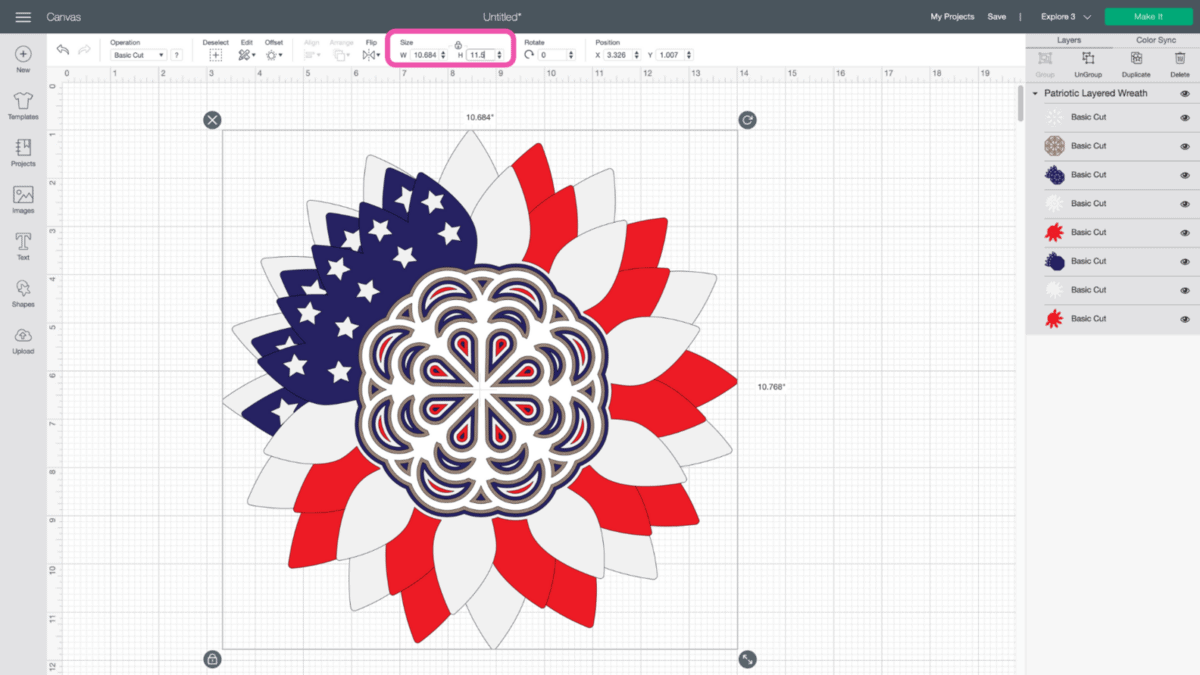Click the resize arrow handle on selection box
The image size is (1200, 675).
[747, 659]
